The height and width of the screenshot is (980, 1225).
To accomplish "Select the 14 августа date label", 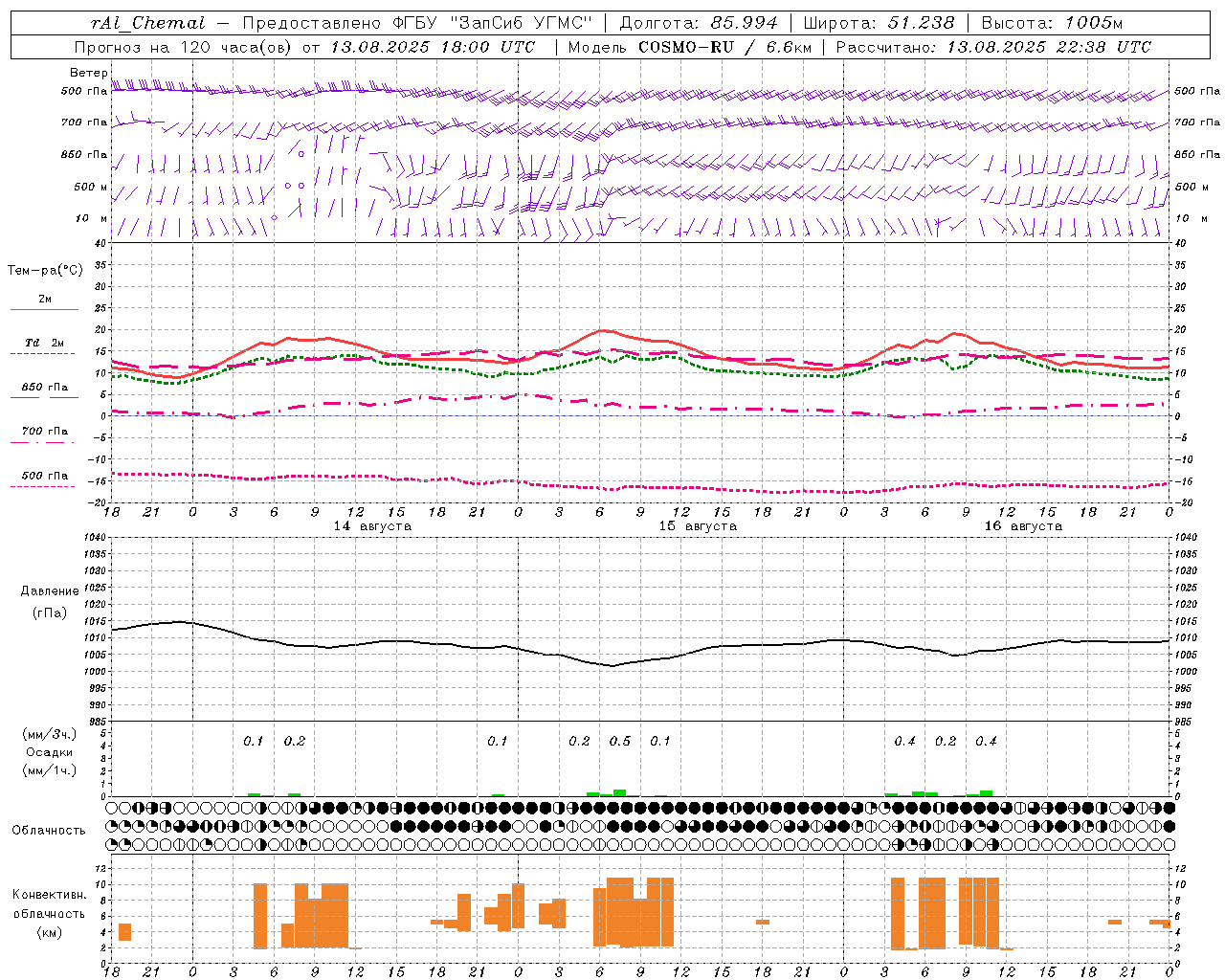I will click(372, 526).
